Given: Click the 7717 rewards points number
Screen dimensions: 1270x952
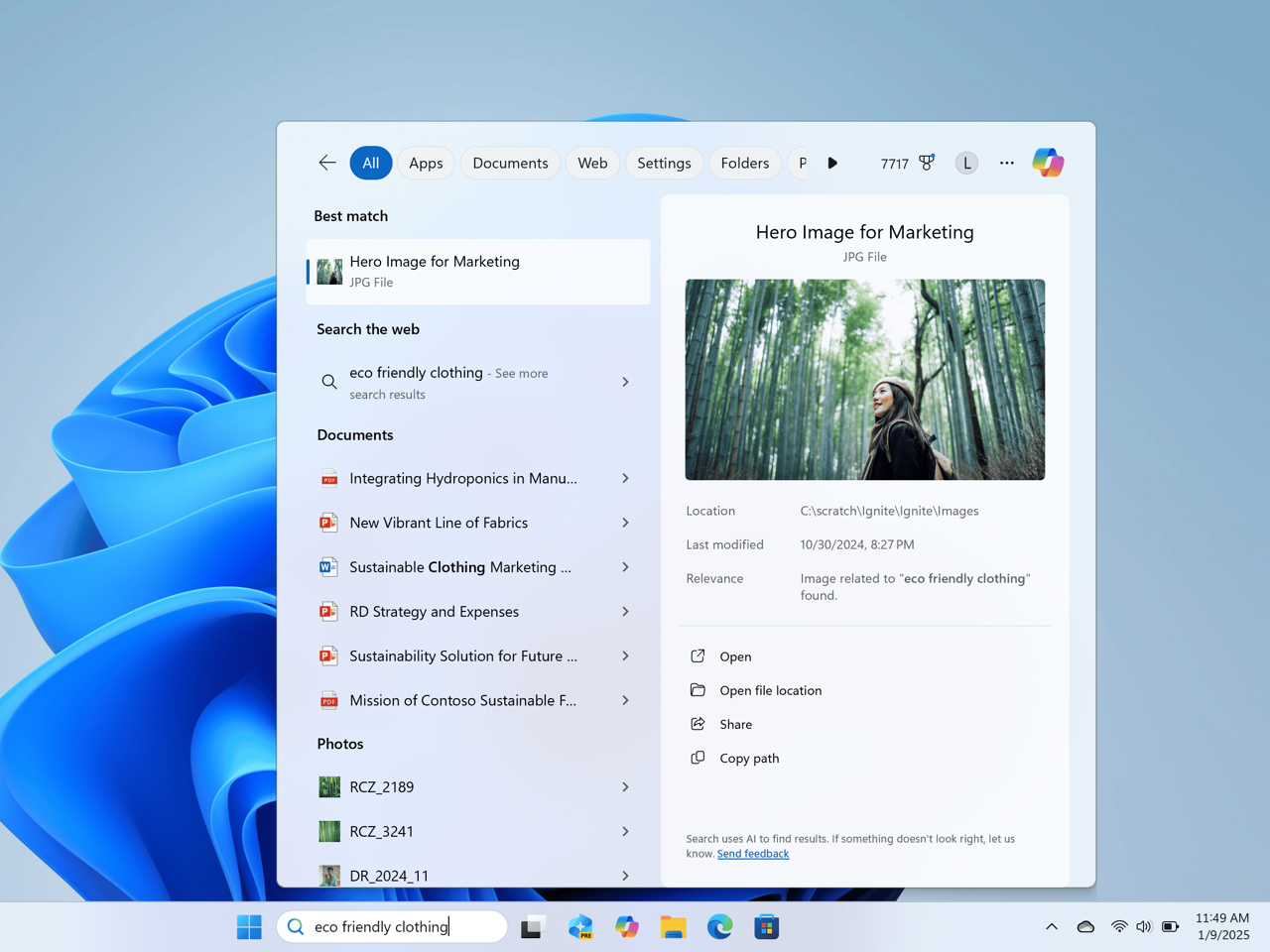Looking at the screenshot, I should coord(895,164).
